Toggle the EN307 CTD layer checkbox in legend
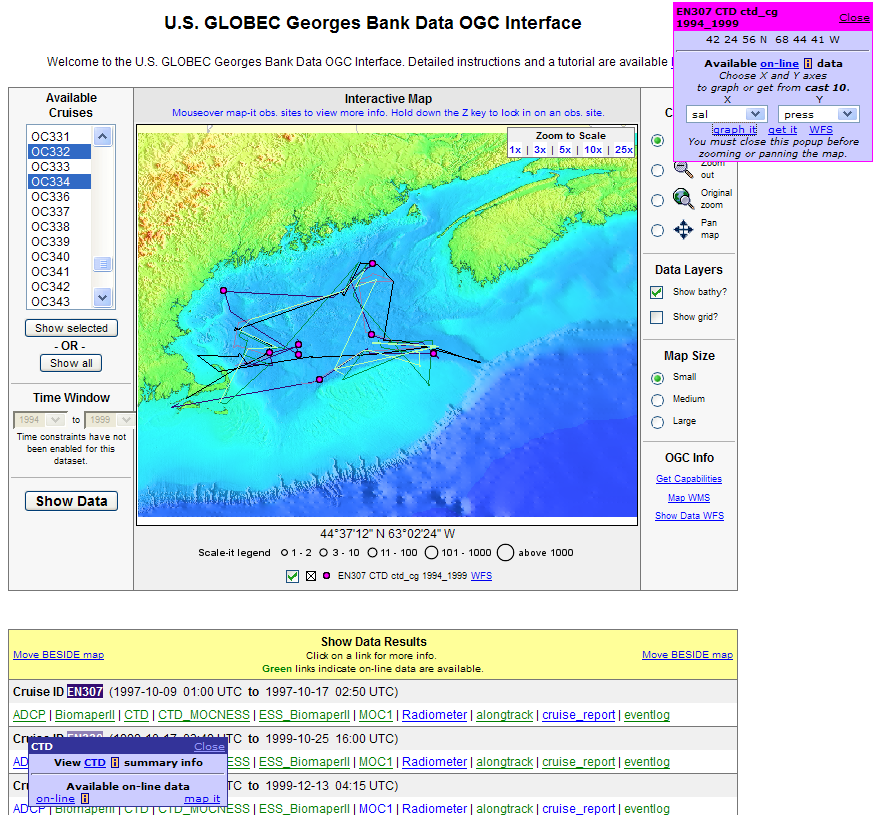The height and width of the screenshot is (815, 878). coord(292,576)
